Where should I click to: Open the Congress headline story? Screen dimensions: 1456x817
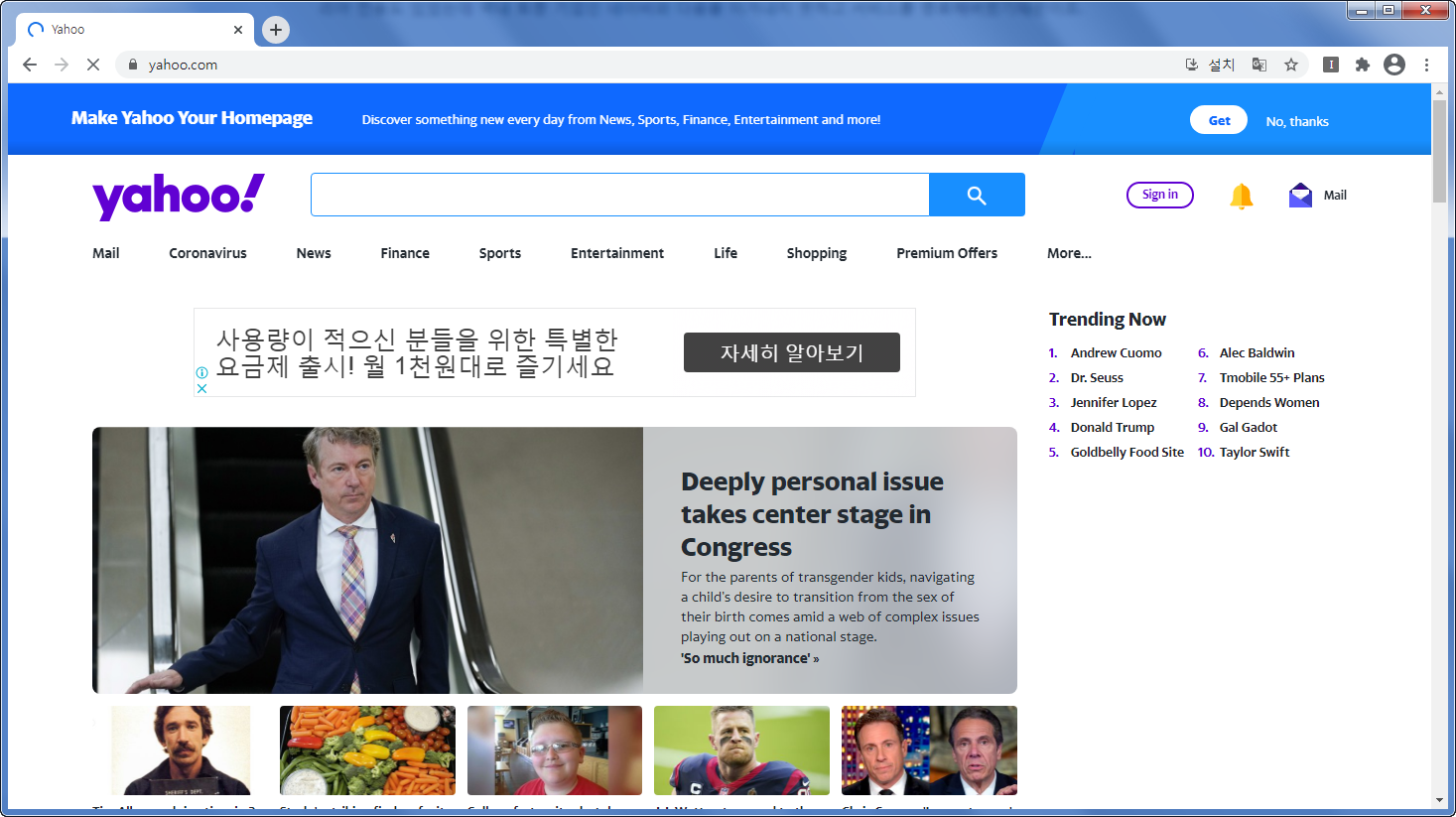(x=812, y=514)
